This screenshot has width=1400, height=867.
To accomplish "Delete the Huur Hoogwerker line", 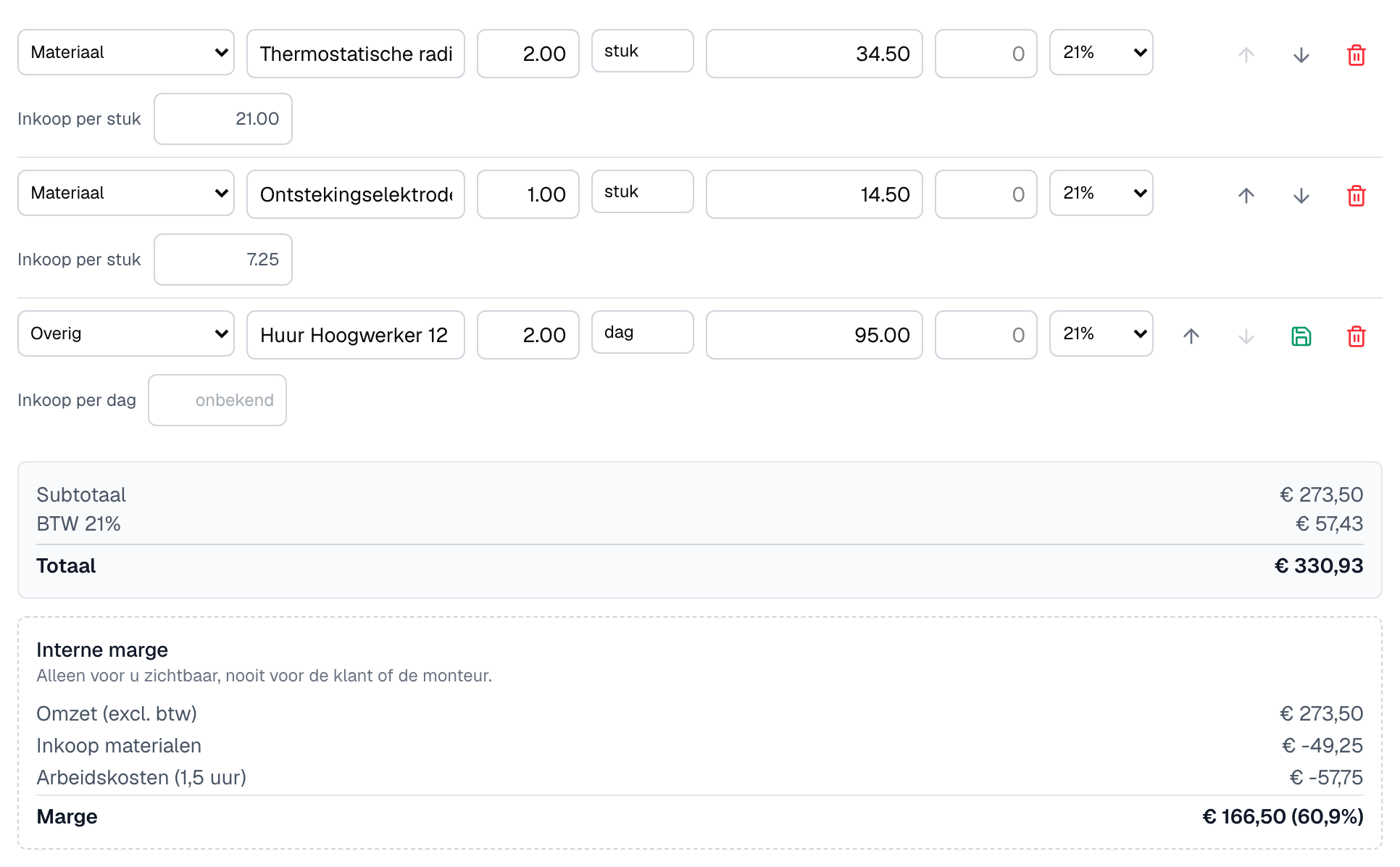I will (1356, 336).
